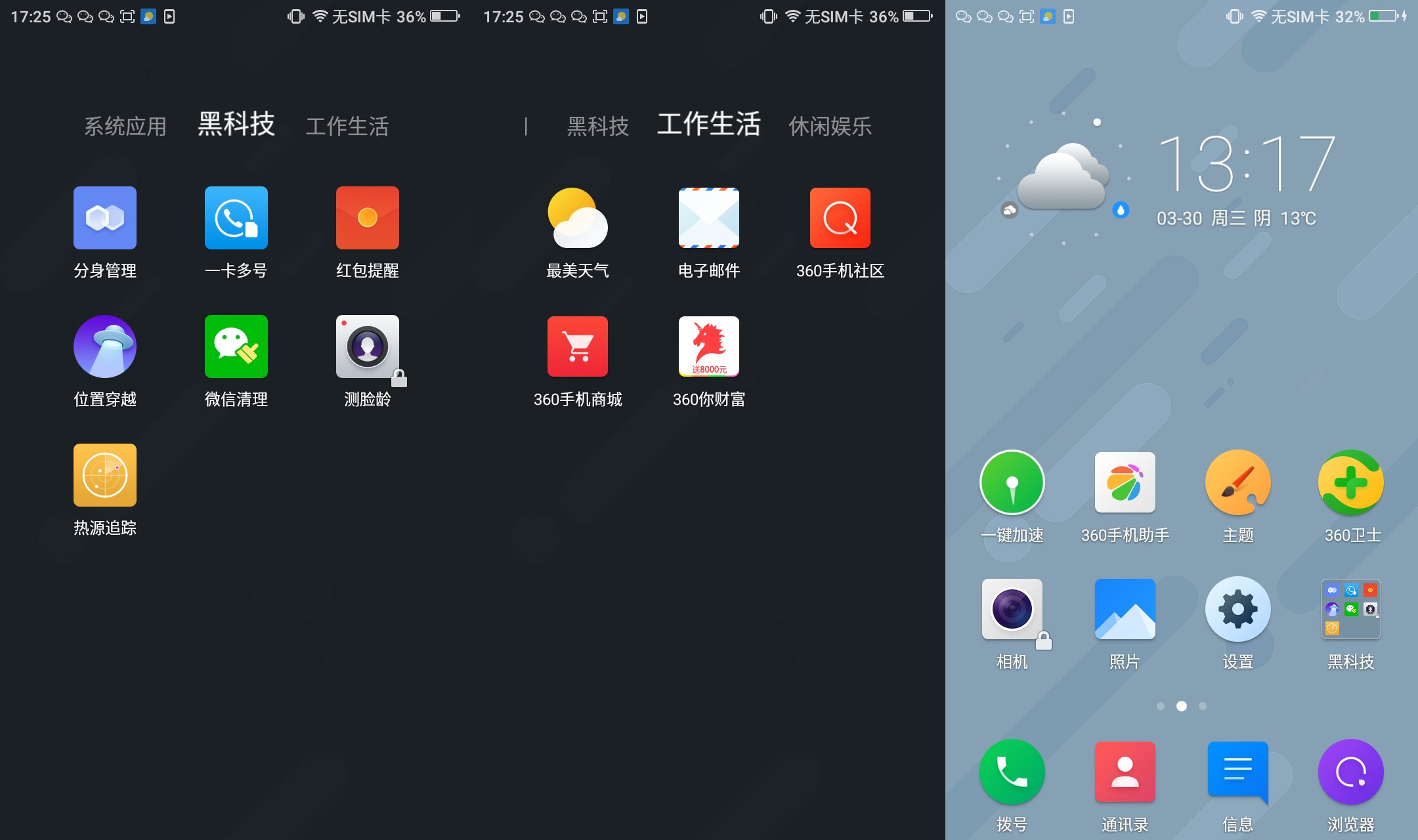Launch the 位置穿越 app
This screenshot has width=1418, height=840.
coord(105,346)
